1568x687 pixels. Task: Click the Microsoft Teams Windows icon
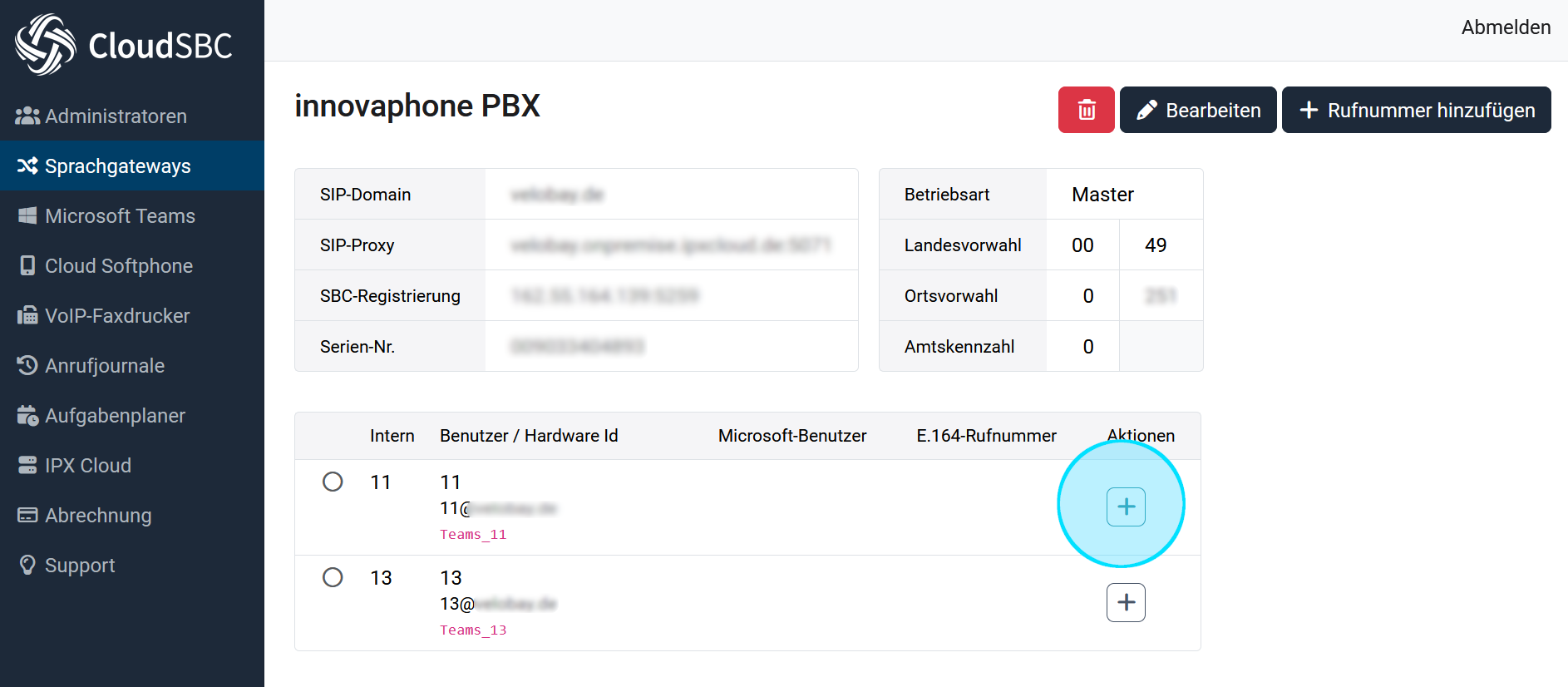pyautogui.click(x=27, y=216)
